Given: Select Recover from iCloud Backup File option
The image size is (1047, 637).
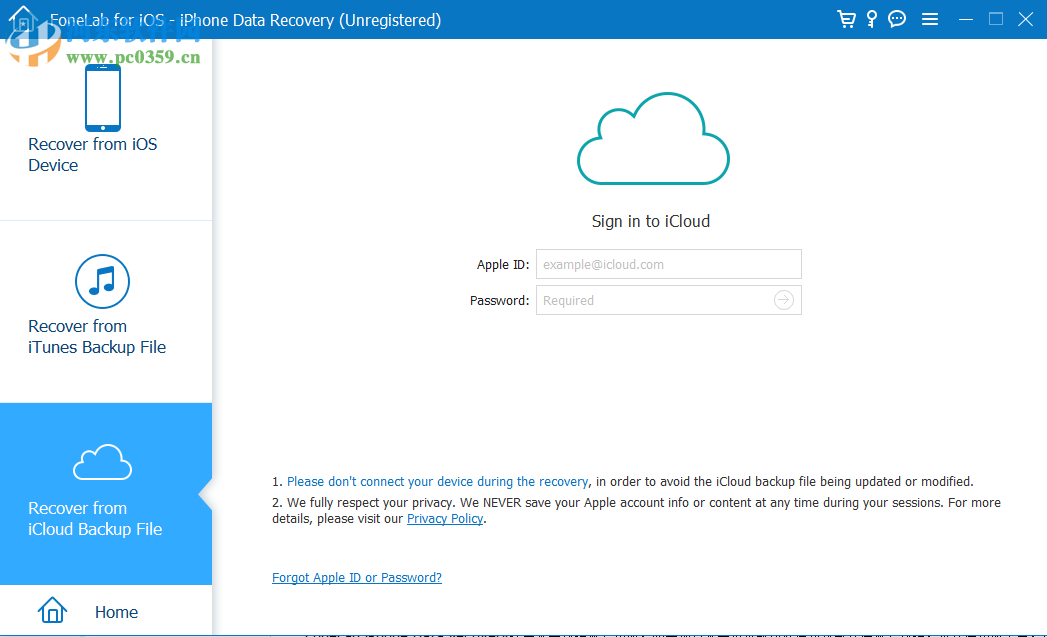Looking at the screenshot, I should (x=97, y=518).
